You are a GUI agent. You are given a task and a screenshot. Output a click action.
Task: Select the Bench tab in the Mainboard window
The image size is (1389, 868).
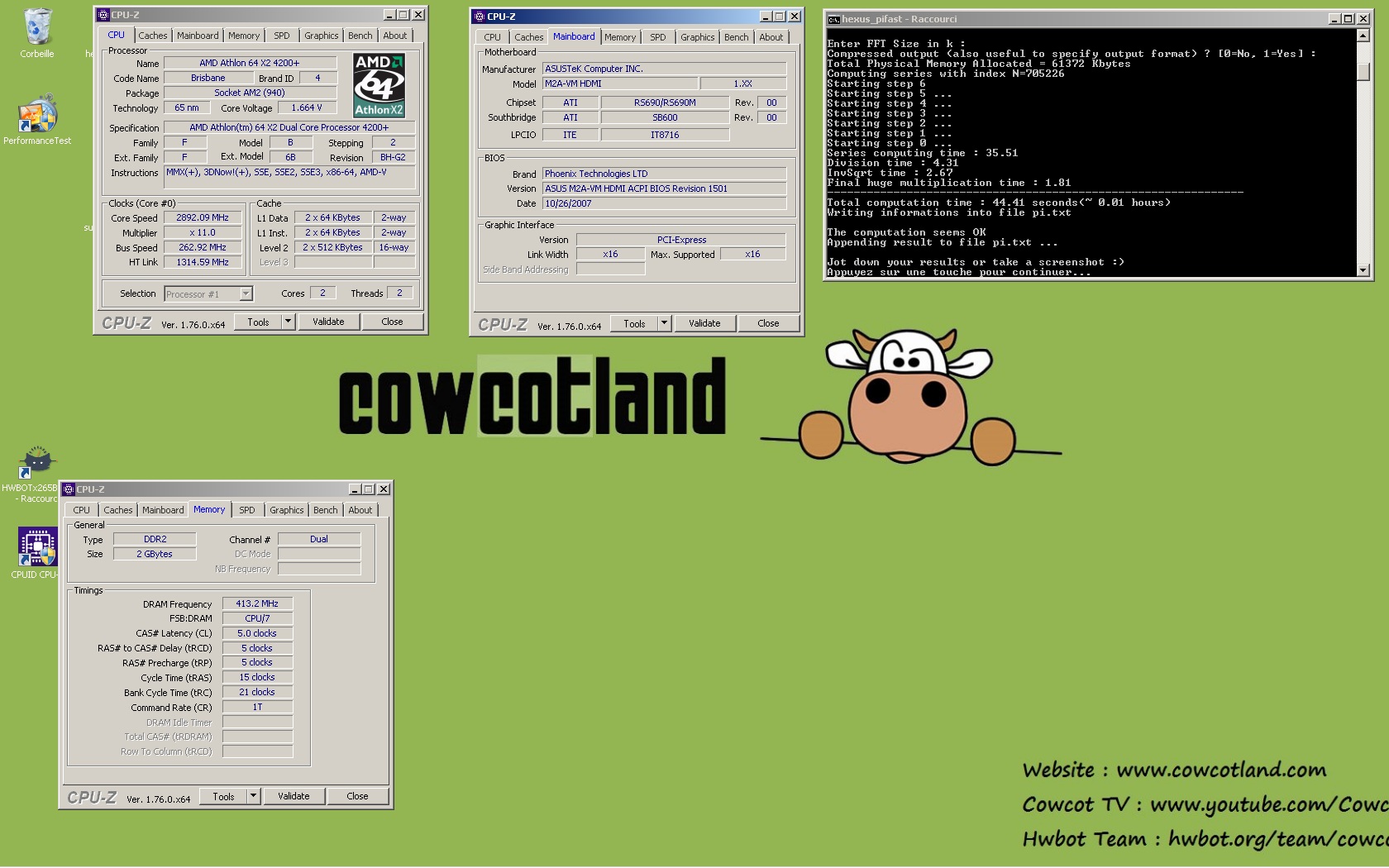point(736,37)
